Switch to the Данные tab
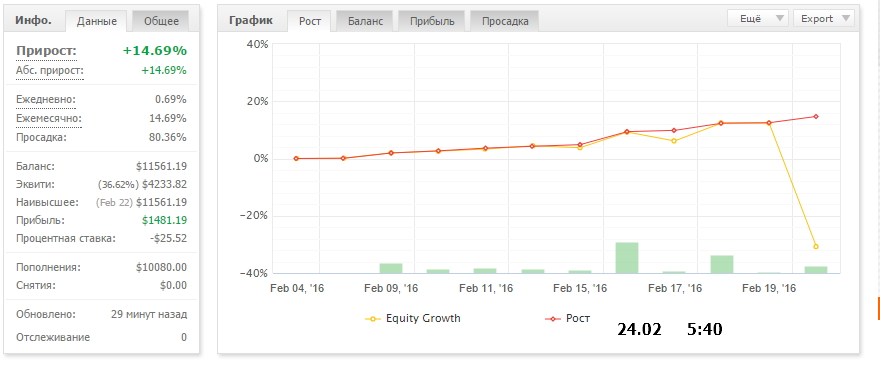Viewport: 880px width, 381px height. pyautogui.click(x=97, y=21)
